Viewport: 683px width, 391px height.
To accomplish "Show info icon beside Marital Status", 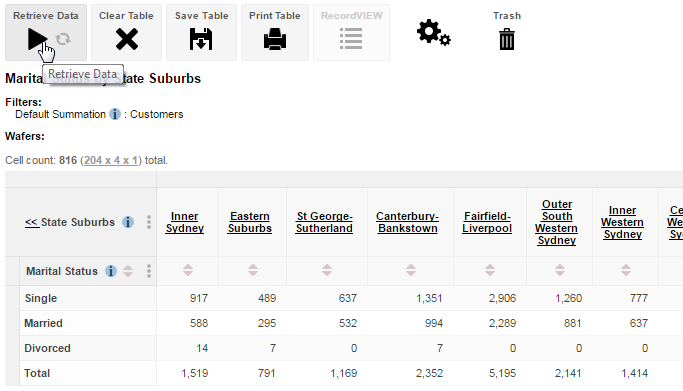I will [x=111, y=271].
